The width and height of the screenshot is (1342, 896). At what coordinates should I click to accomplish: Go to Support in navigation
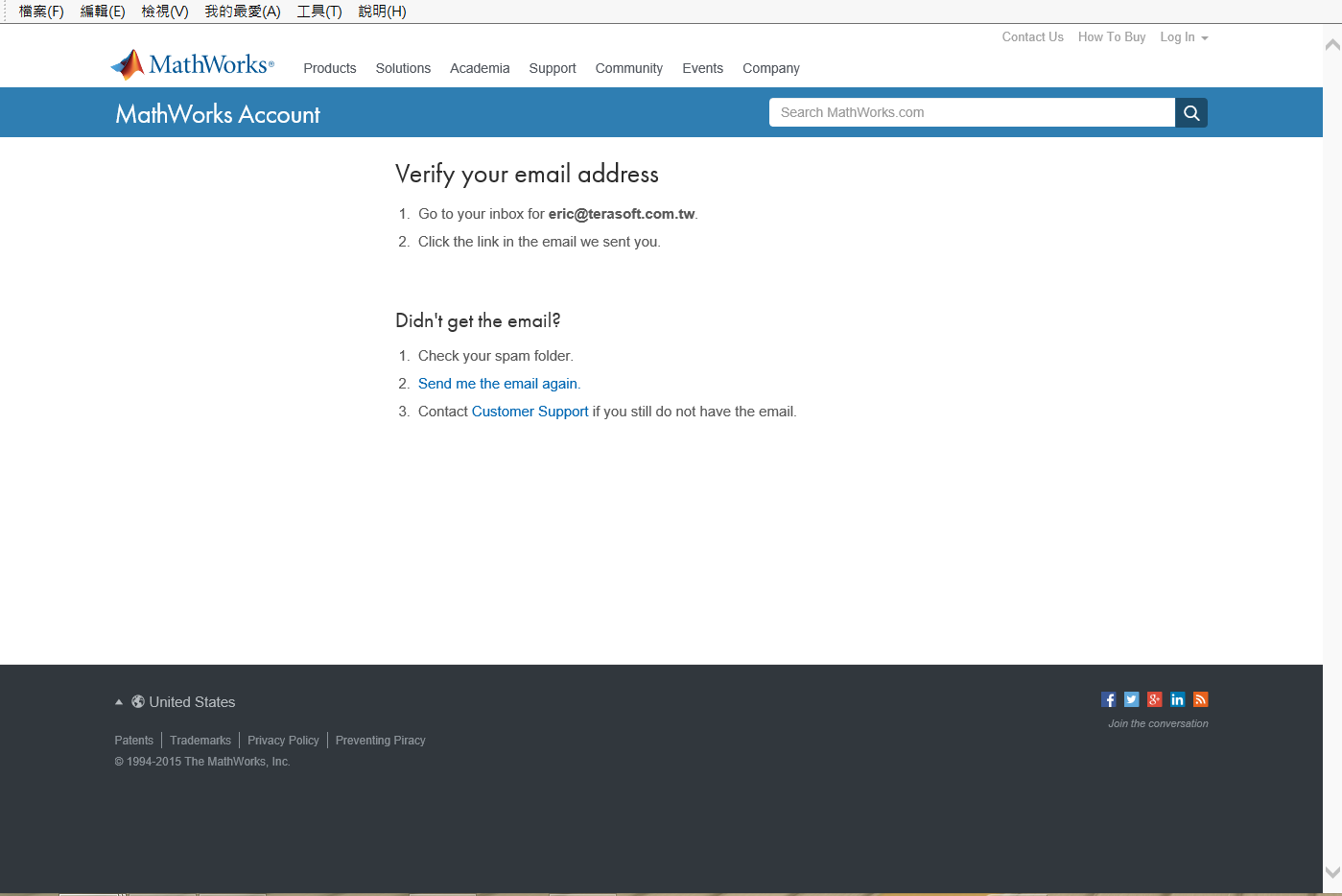[553, 68]
